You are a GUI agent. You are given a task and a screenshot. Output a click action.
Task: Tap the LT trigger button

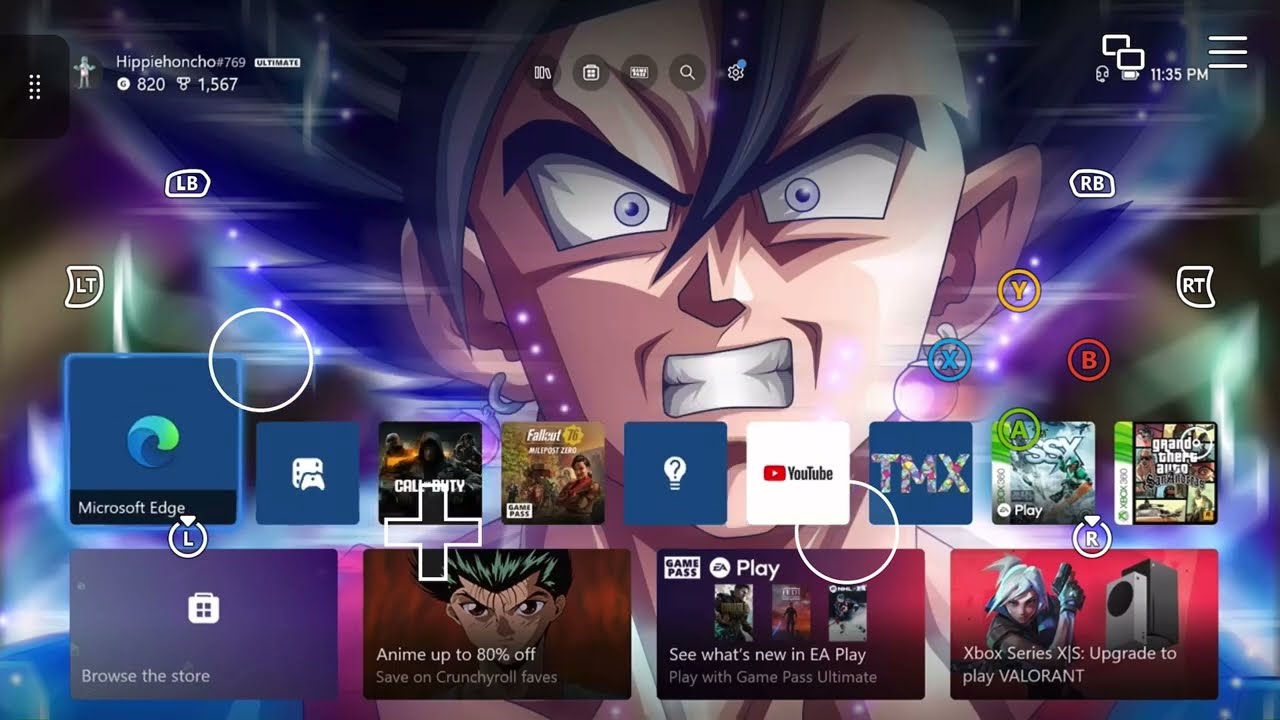coord(85,287)
